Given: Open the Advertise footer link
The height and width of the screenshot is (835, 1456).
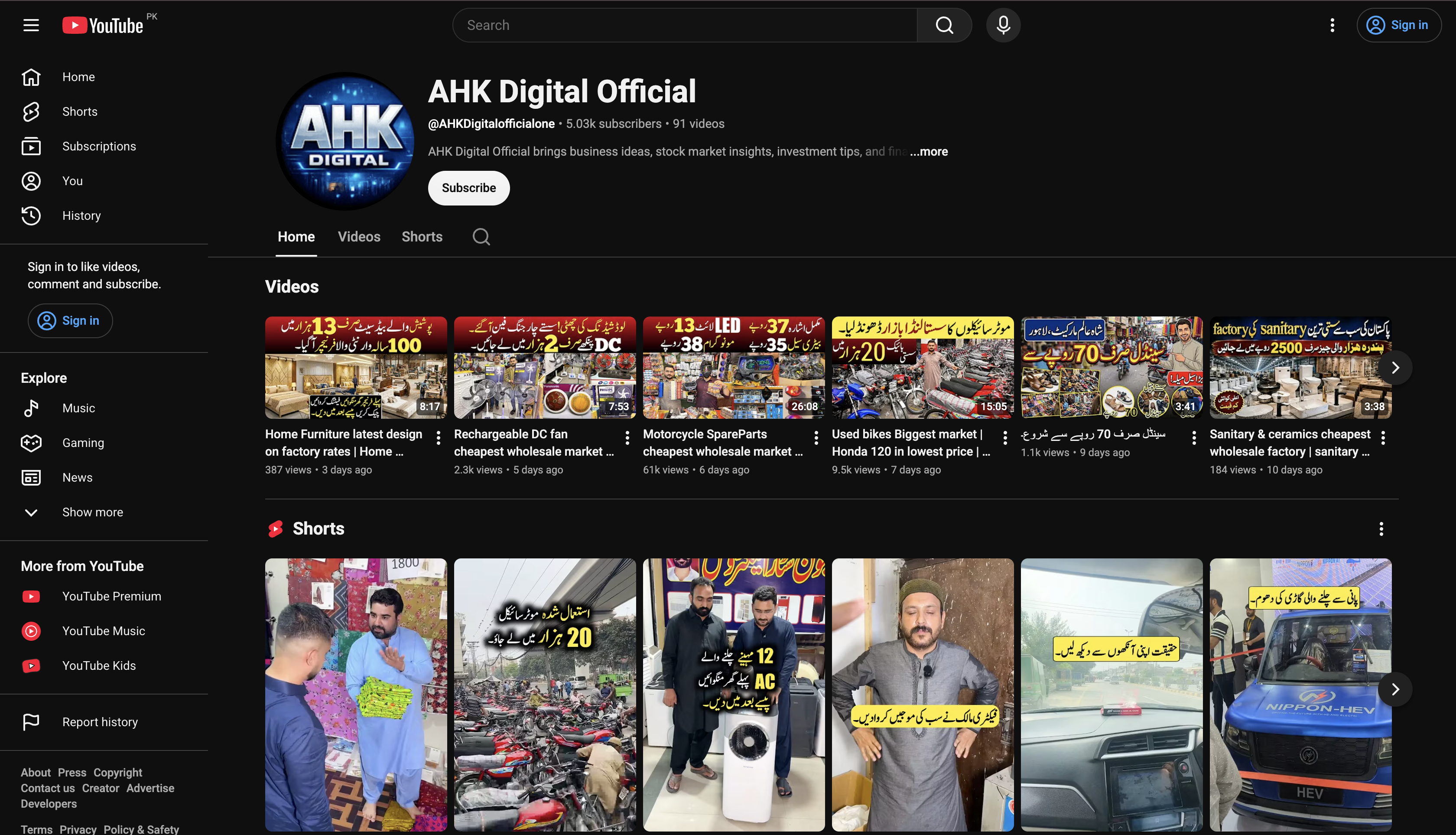Looking at the screenshot, I should pyautogui.click(x=150, y=788).
